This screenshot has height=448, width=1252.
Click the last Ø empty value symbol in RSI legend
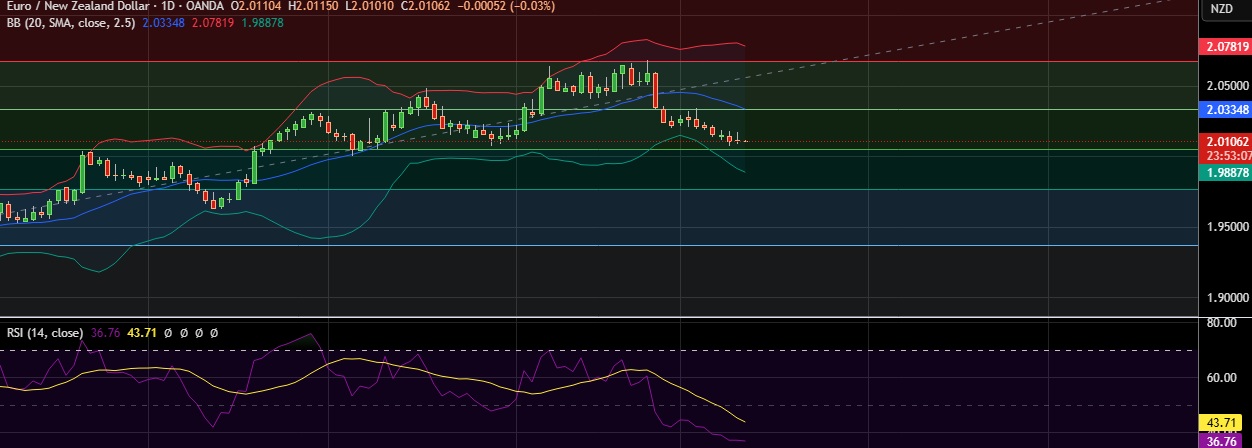point(214,332)
